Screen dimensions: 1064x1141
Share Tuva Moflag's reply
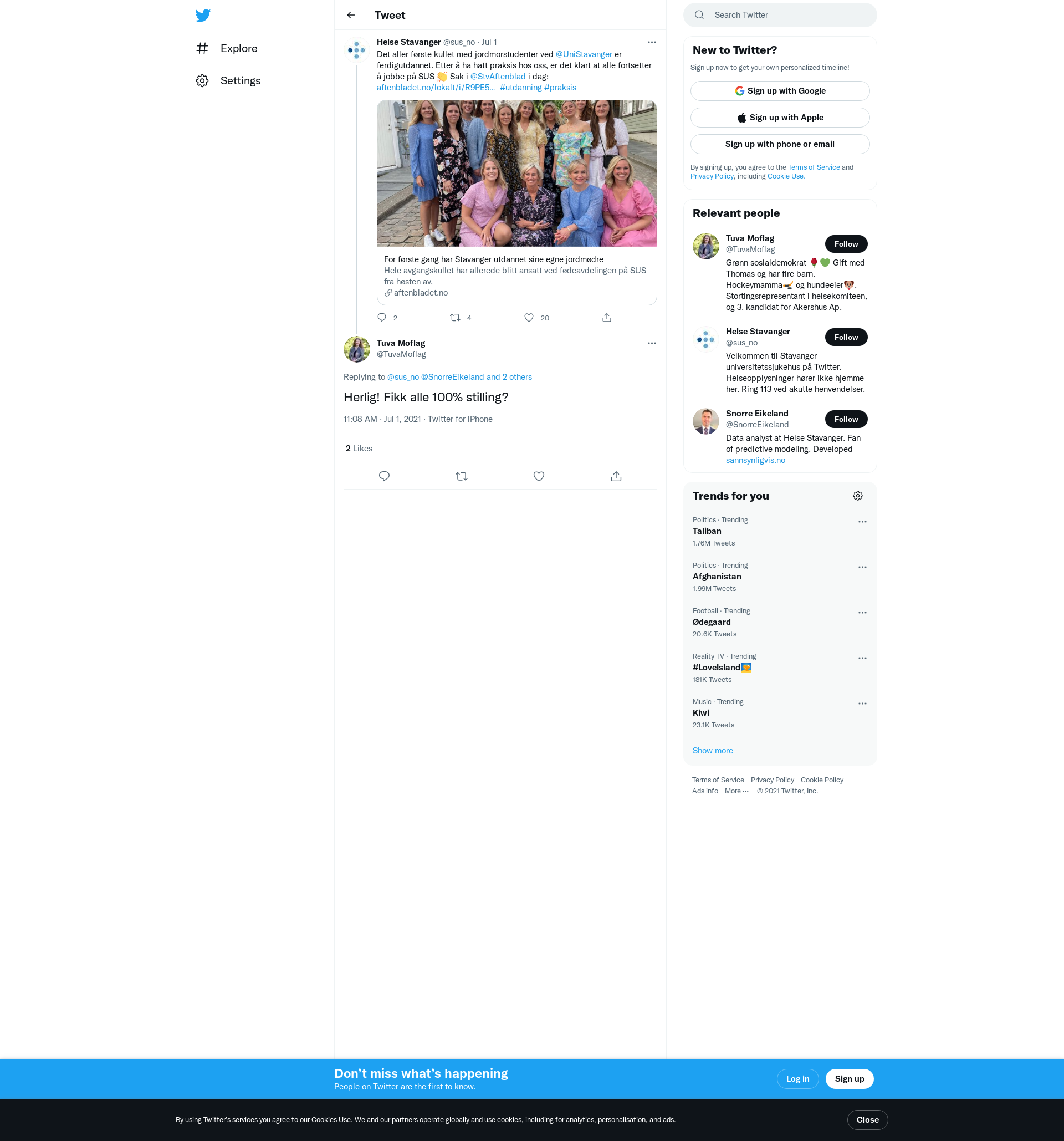click(x=616, y=476)
